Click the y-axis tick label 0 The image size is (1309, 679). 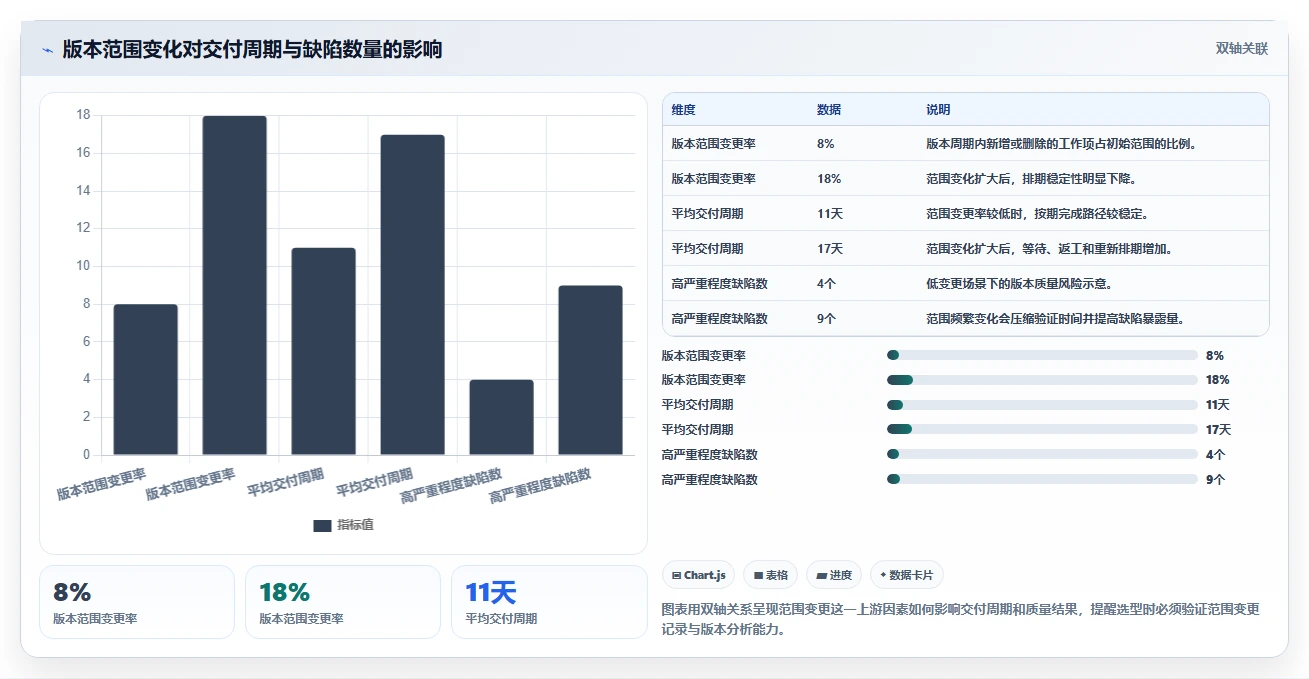86,455
